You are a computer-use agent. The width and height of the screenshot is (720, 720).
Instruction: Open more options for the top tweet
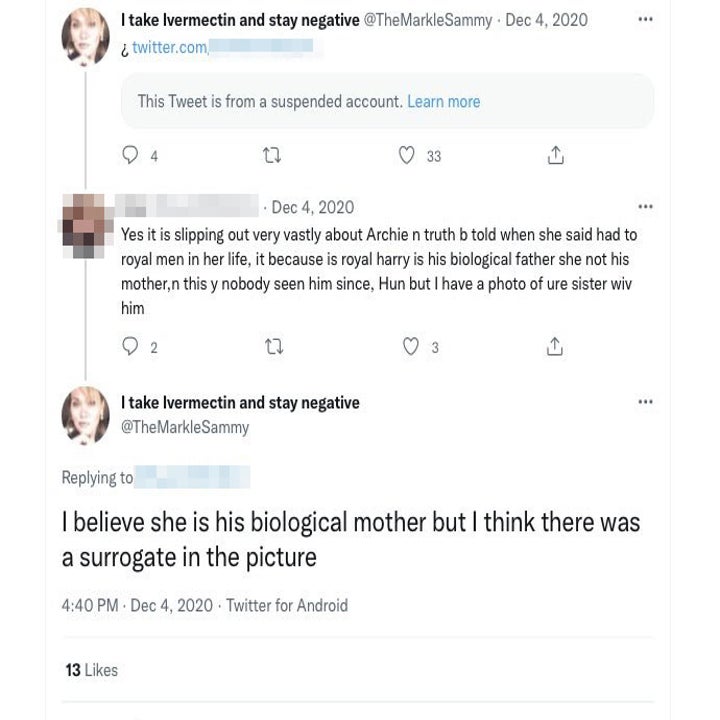tap(645, 20)
